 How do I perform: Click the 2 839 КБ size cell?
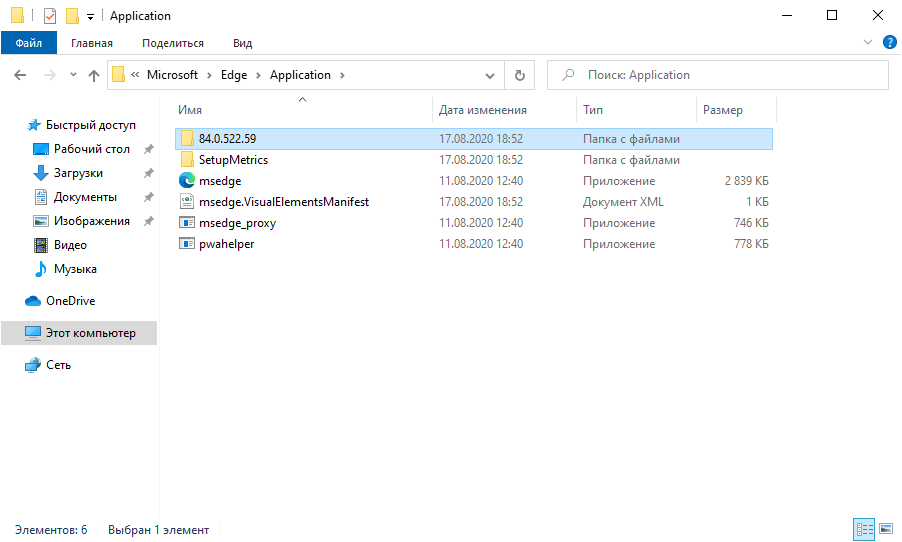coord(747,181)
